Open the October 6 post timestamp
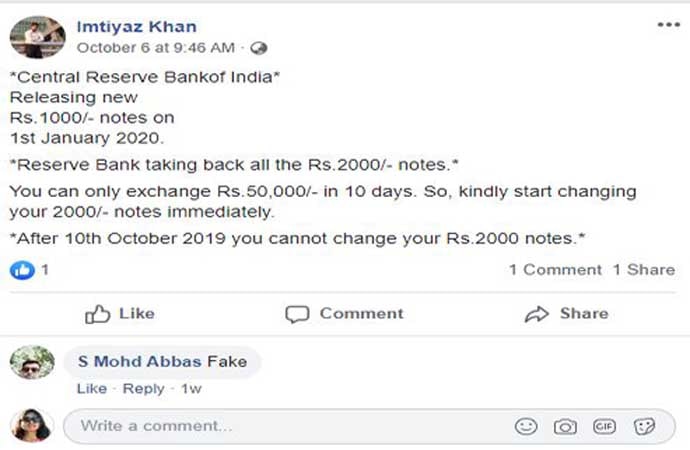Screen dimensions: 690x450 coord(155,47)
